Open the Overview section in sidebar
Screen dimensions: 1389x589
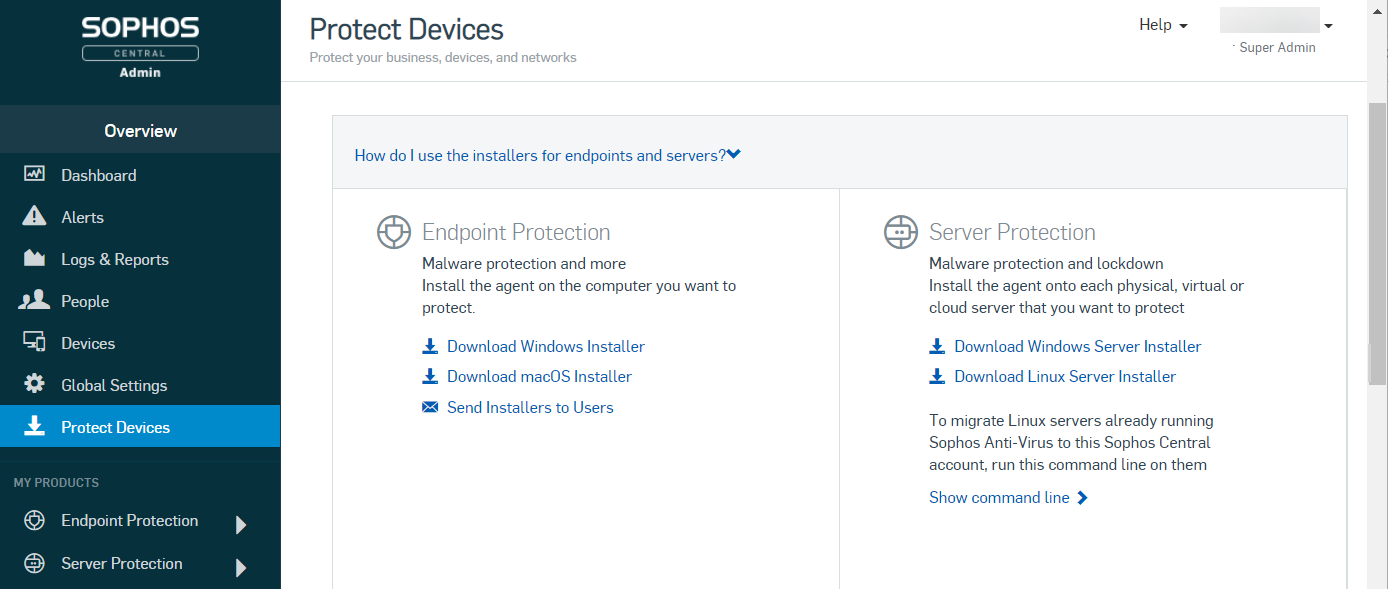click(140, 131)
